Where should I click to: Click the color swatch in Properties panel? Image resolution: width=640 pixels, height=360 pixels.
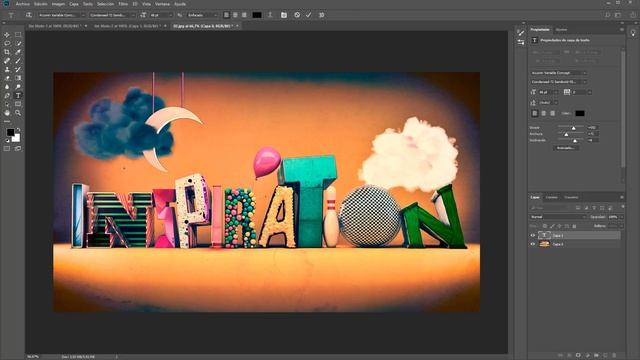580,113
